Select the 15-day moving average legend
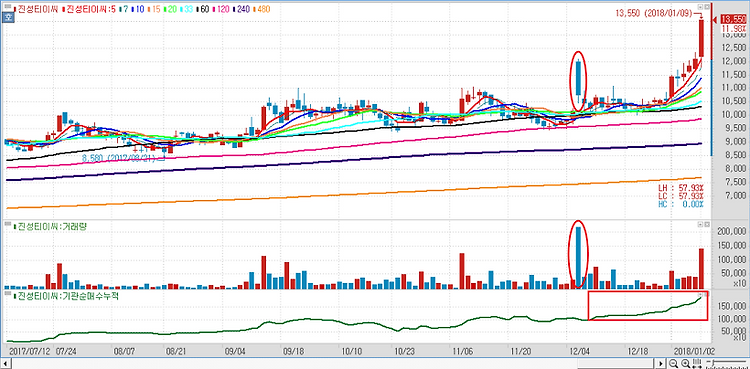The height and width of the screenshot is (369, 750). (x=154, y=9)
